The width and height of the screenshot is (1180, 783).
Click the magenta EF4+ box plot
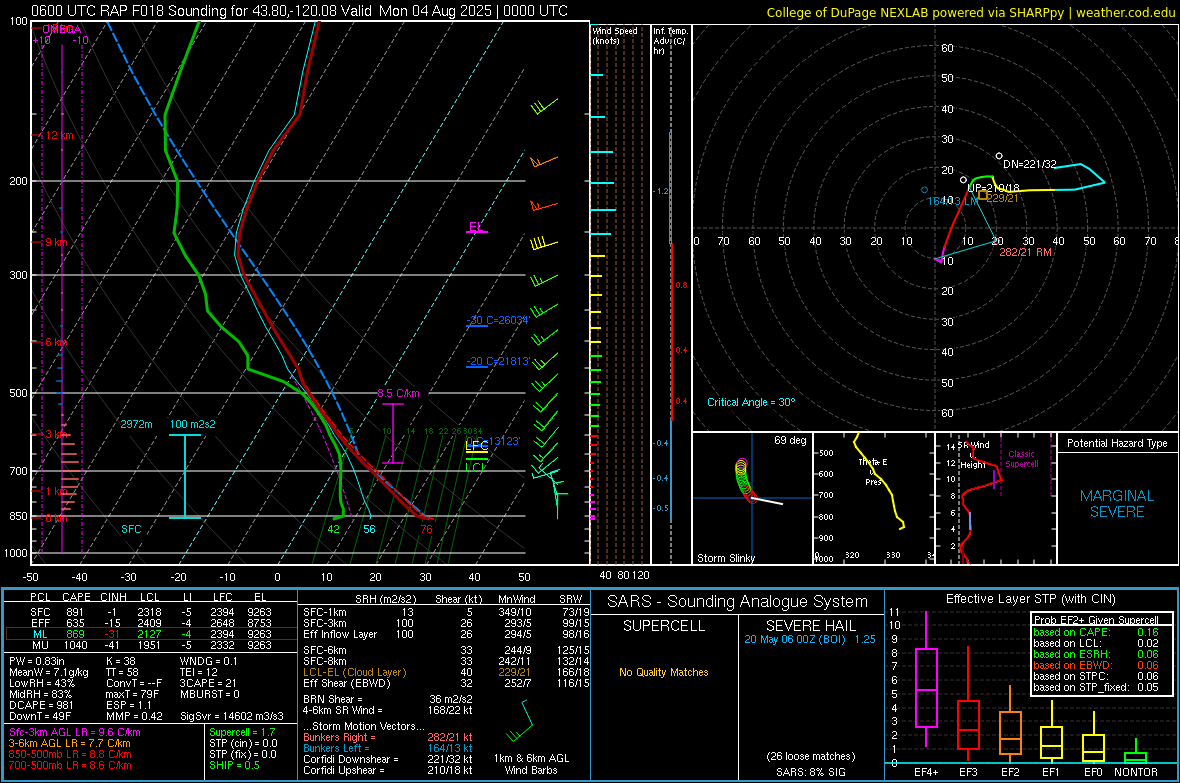click(926, 678)
